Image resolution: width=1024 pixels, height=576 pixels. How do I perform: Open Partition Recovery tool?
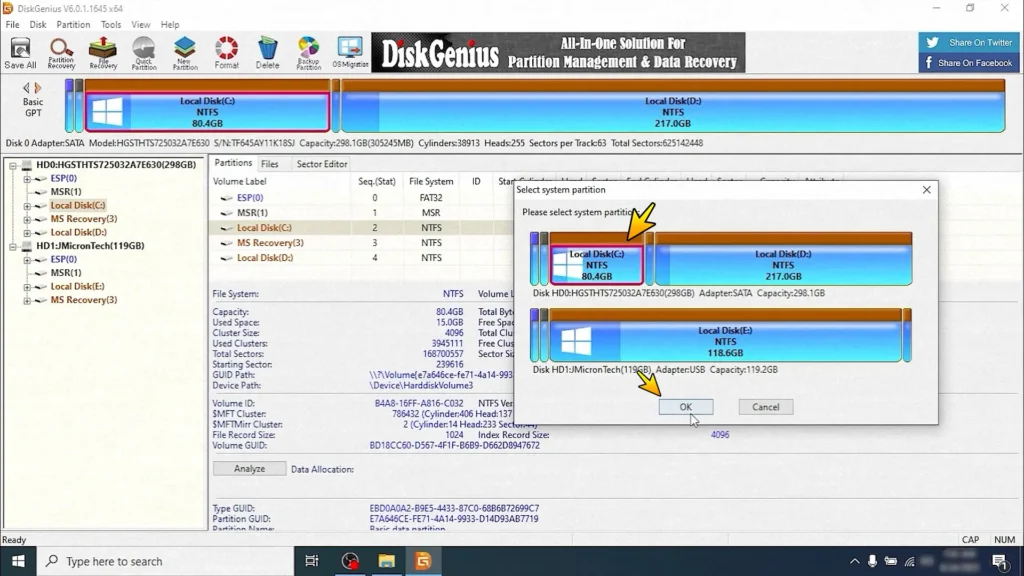[61, 53]
